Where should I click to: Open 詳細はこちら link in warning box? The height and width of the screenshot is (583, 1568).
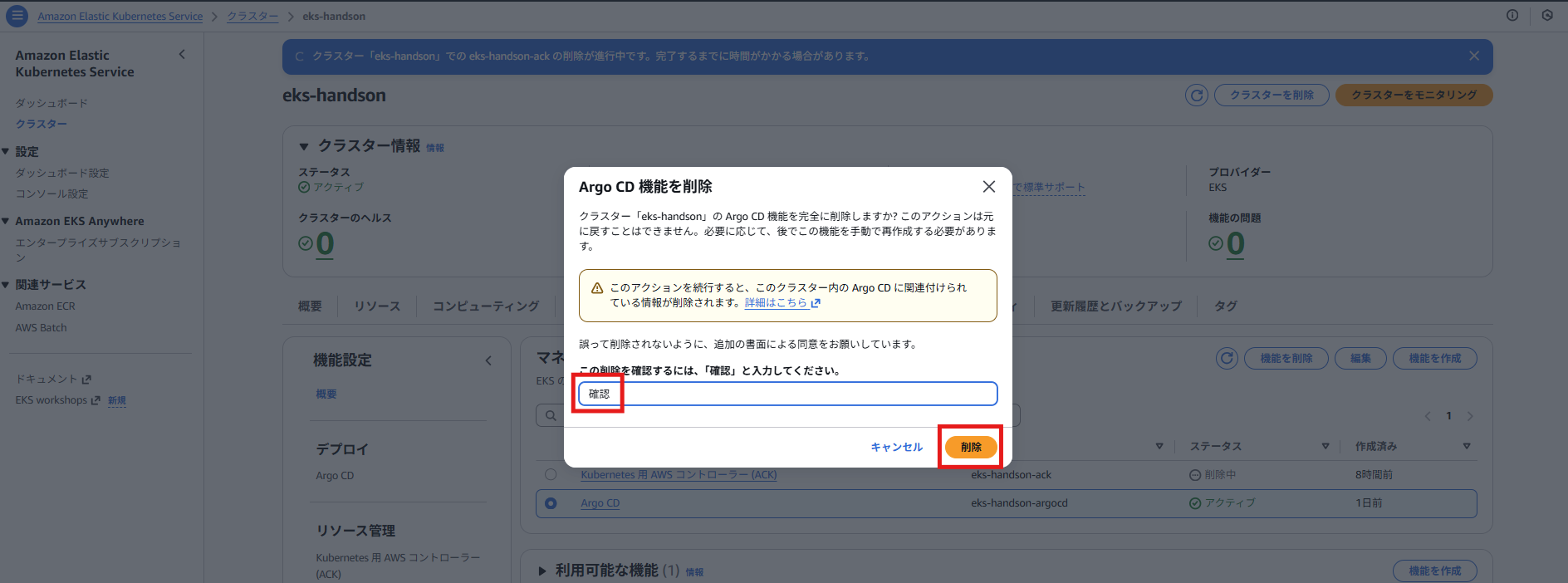(x=782, y=302)
